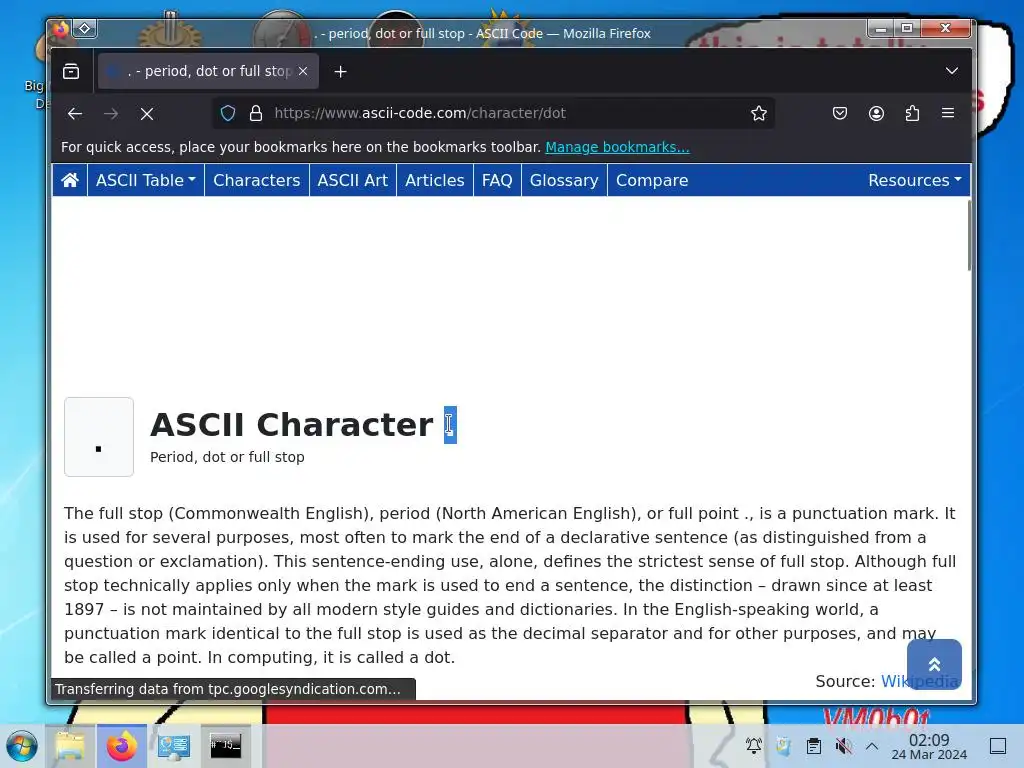The image size is (1024, 768).
Task: Click the 'Period, dot or full stop' subtitle
Action: point(227,457)
